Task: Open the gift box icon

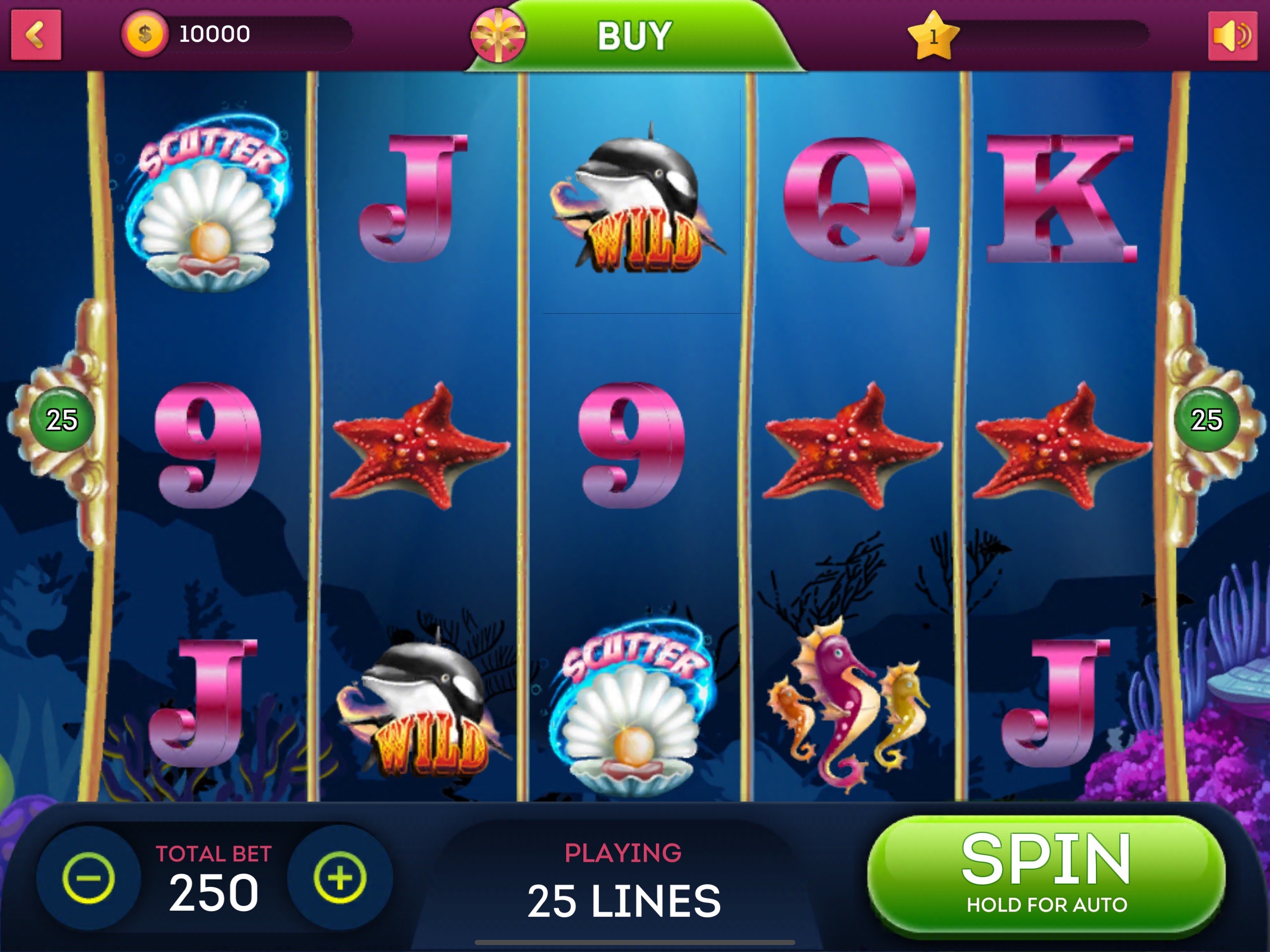Action: pos(498,35)
